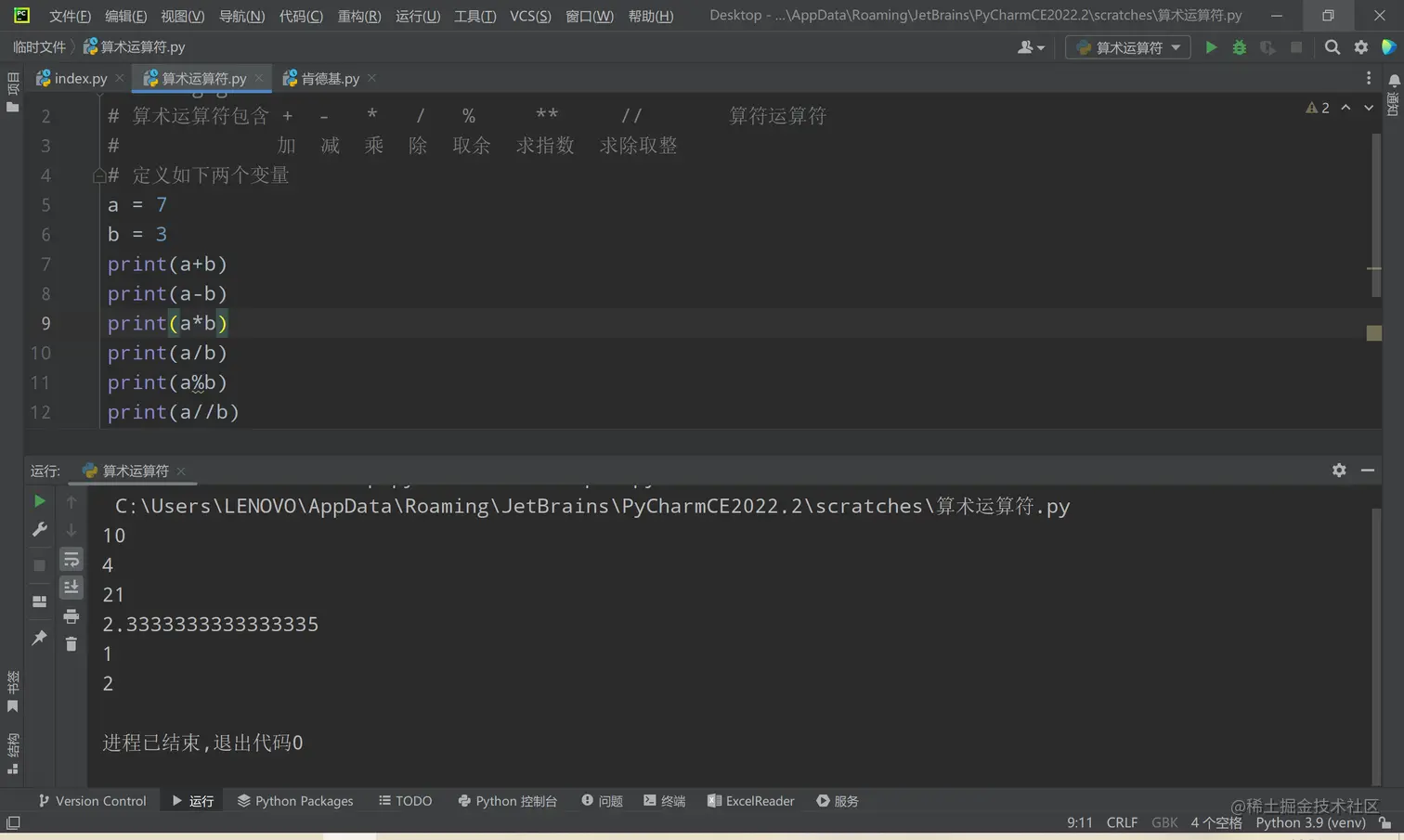Screen dimensions: 1404x840
Task: Open the 终端 tool window
Action: 665,801
